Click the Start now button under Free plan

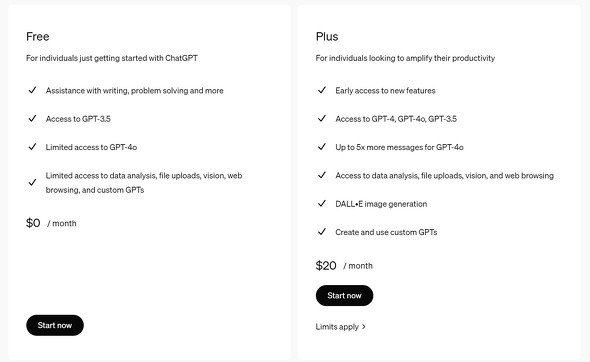pos(55,325)
